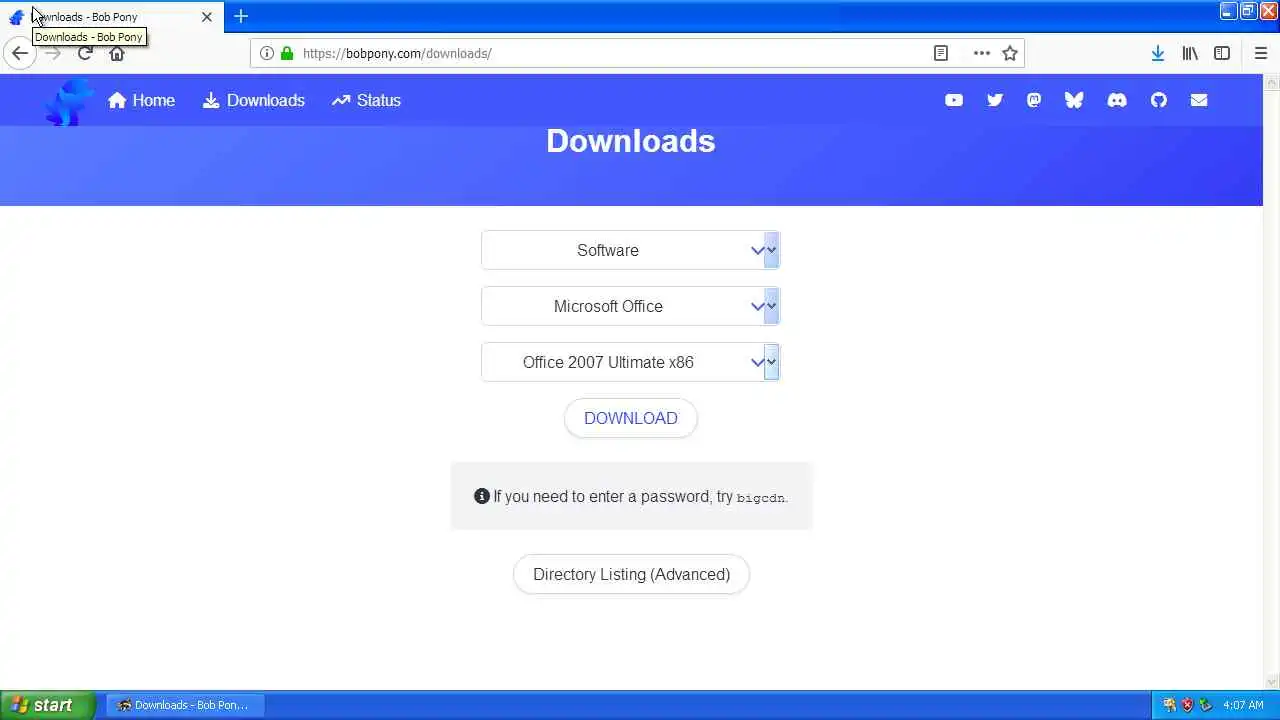
Task: Click the bigcdn password hint text
Action: click(x=760, y=497)
